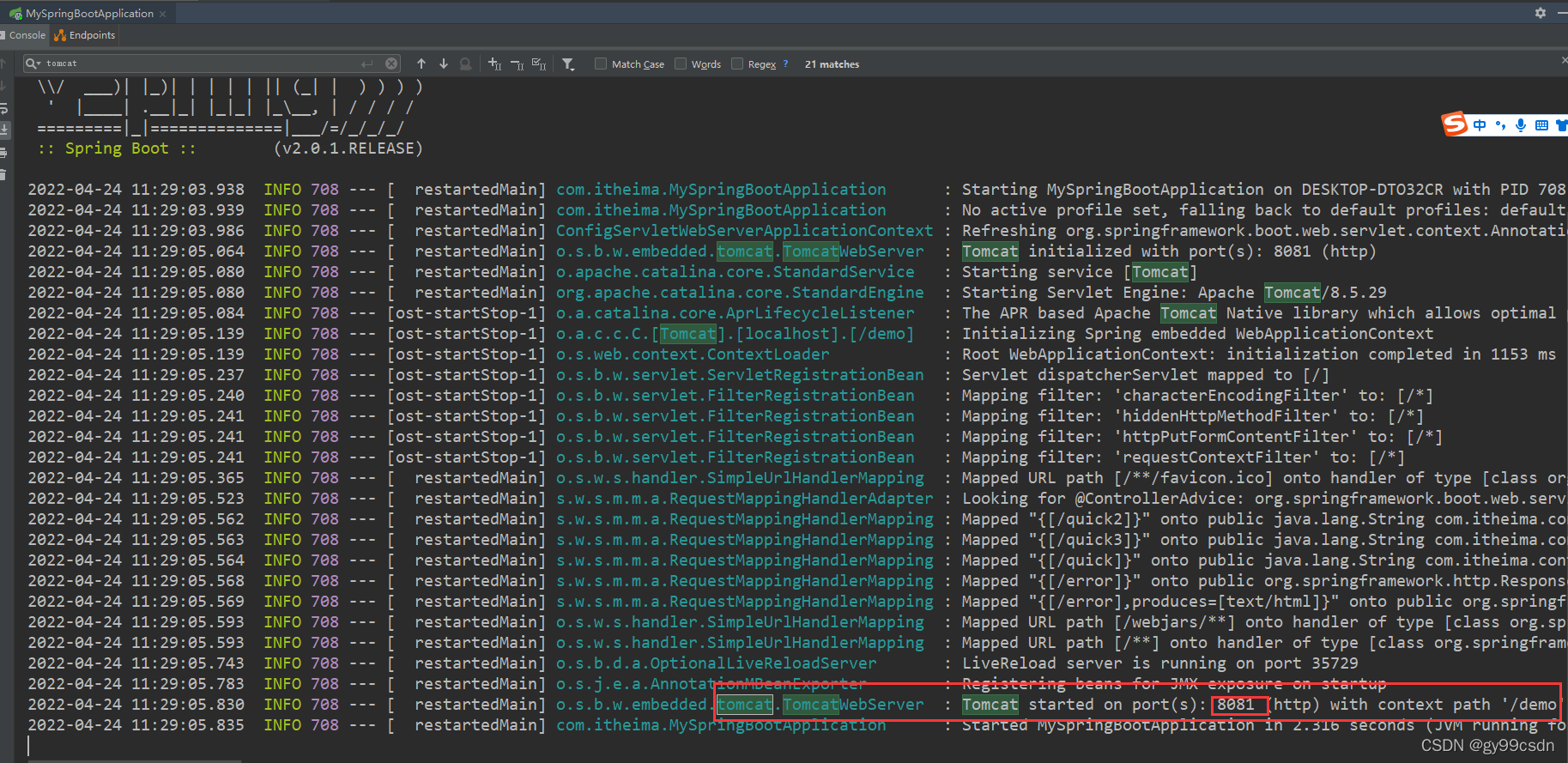Toggle Sogou punctuation mode
The width and height of the screenshot is (1568, 763).
(x=1500, y=125)
